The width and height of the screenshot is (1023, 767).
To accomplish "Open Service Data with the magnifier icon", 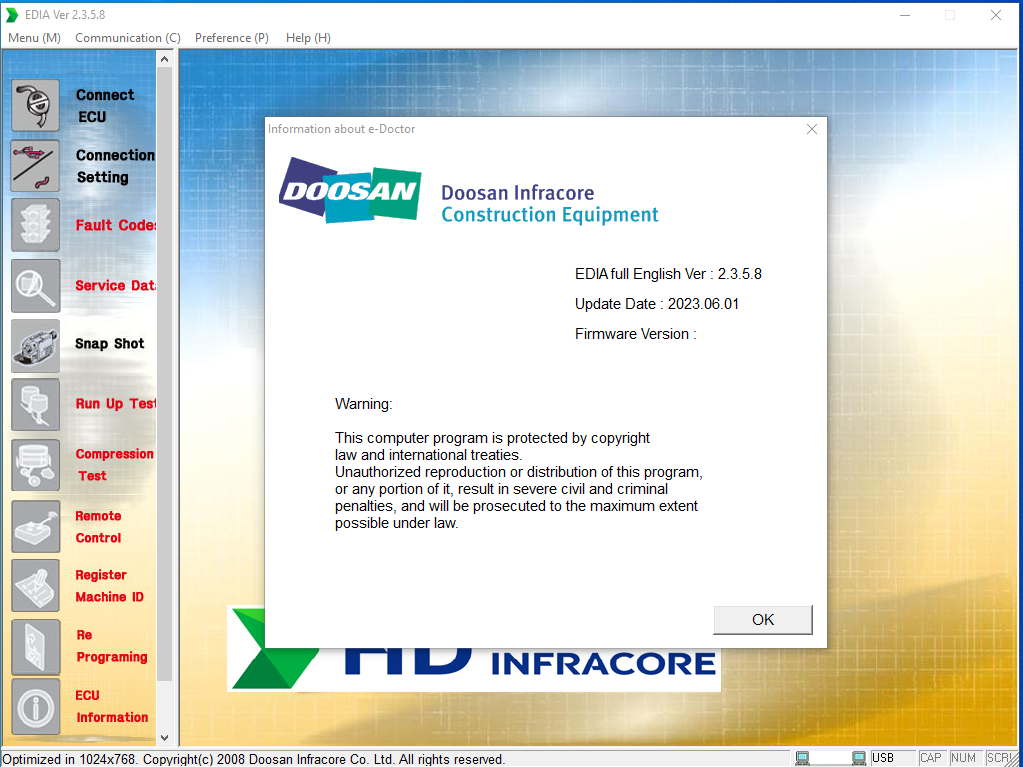I will tap(35, 285).
